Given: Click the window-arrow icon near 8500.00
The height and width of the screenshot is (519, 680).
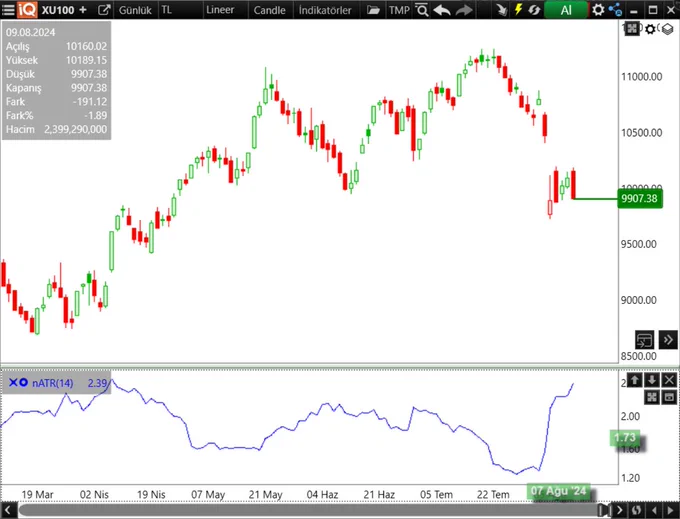Looking at the screenshot, I should click(644, 340).
